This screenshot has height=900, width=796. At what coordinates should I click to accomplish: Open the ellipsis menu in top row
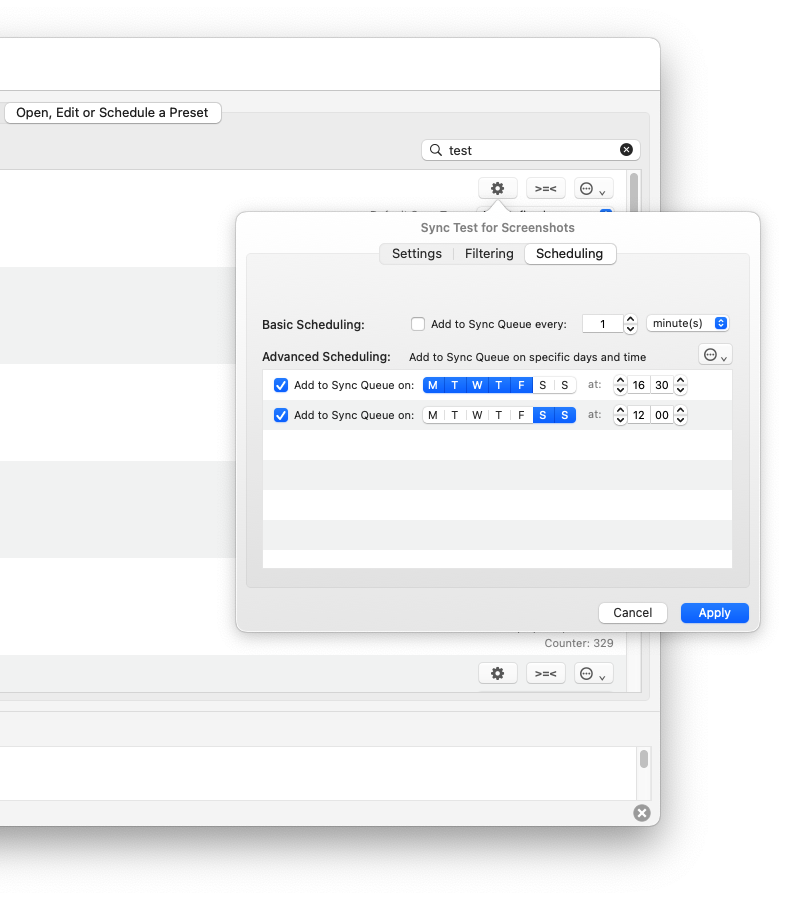pos(593,188)
